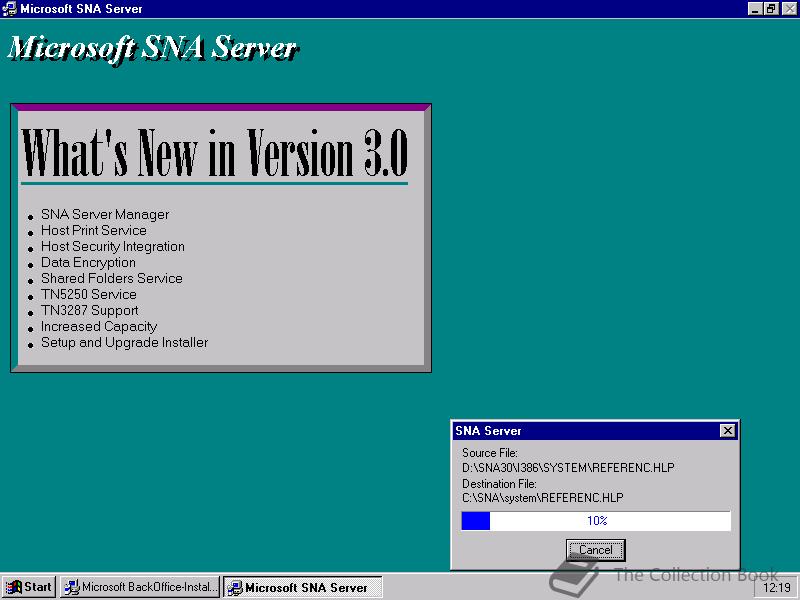This screenshot has width=800, height=600.
Task: Cancel the SNA Server file copy
Action: [595, 550]
